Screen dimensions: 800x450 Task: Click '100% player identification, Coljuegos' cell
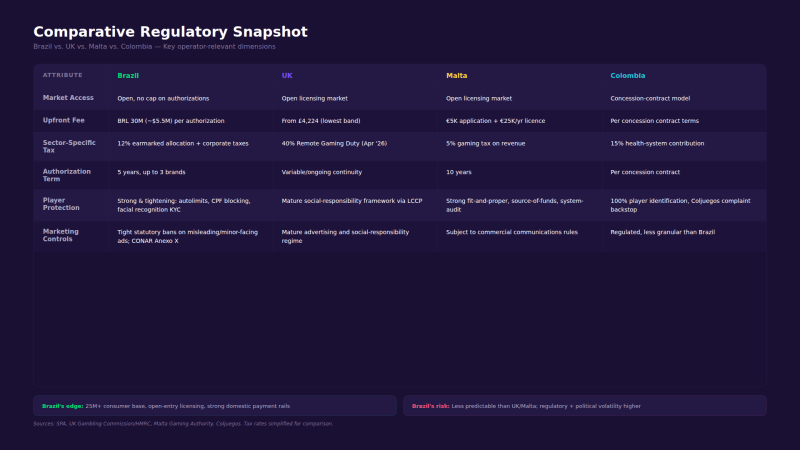680,205
